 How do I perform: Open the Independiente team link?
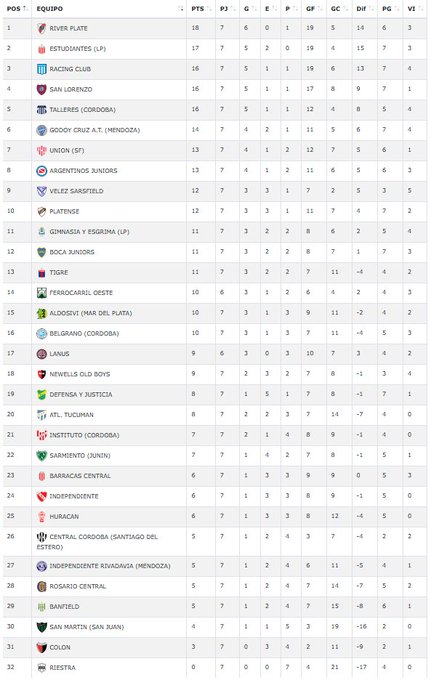tap(74, 496)
